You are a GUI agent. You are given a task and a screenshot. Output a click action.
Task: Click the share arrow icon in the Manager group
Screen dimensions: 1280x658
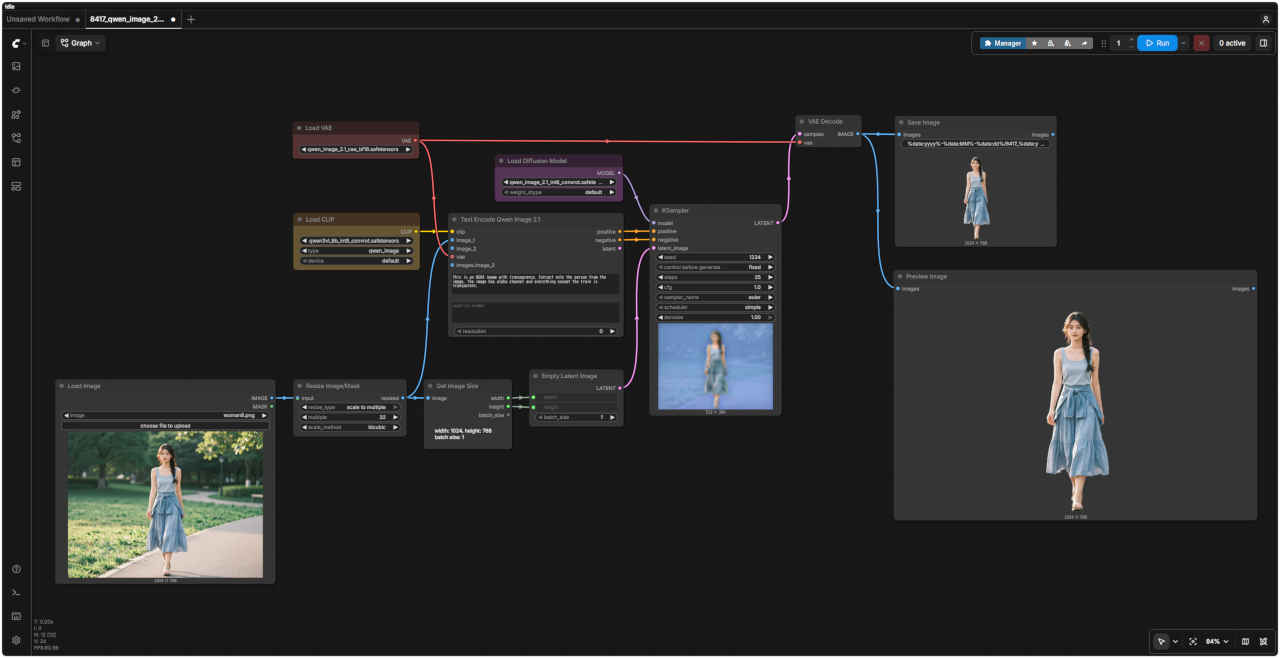tap(1085, 43)
